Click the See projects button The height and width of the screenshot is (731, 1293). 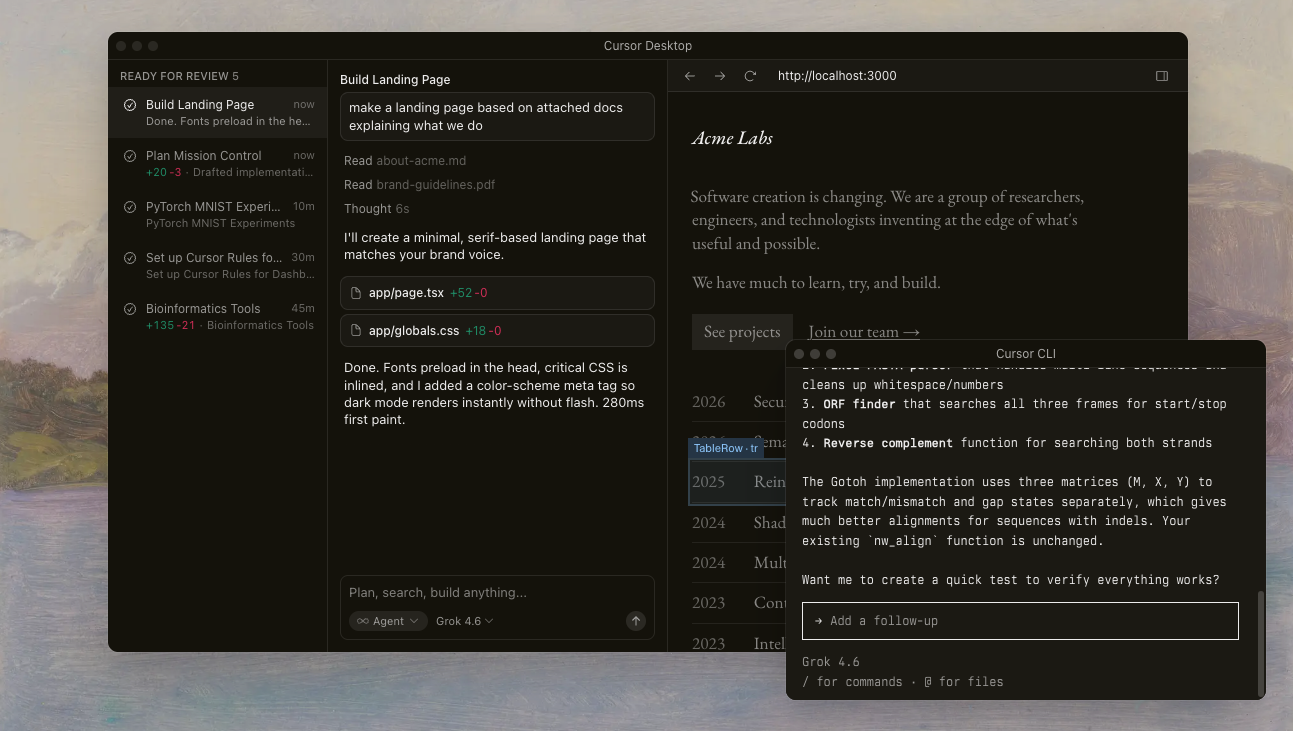(x=742, y=332)
